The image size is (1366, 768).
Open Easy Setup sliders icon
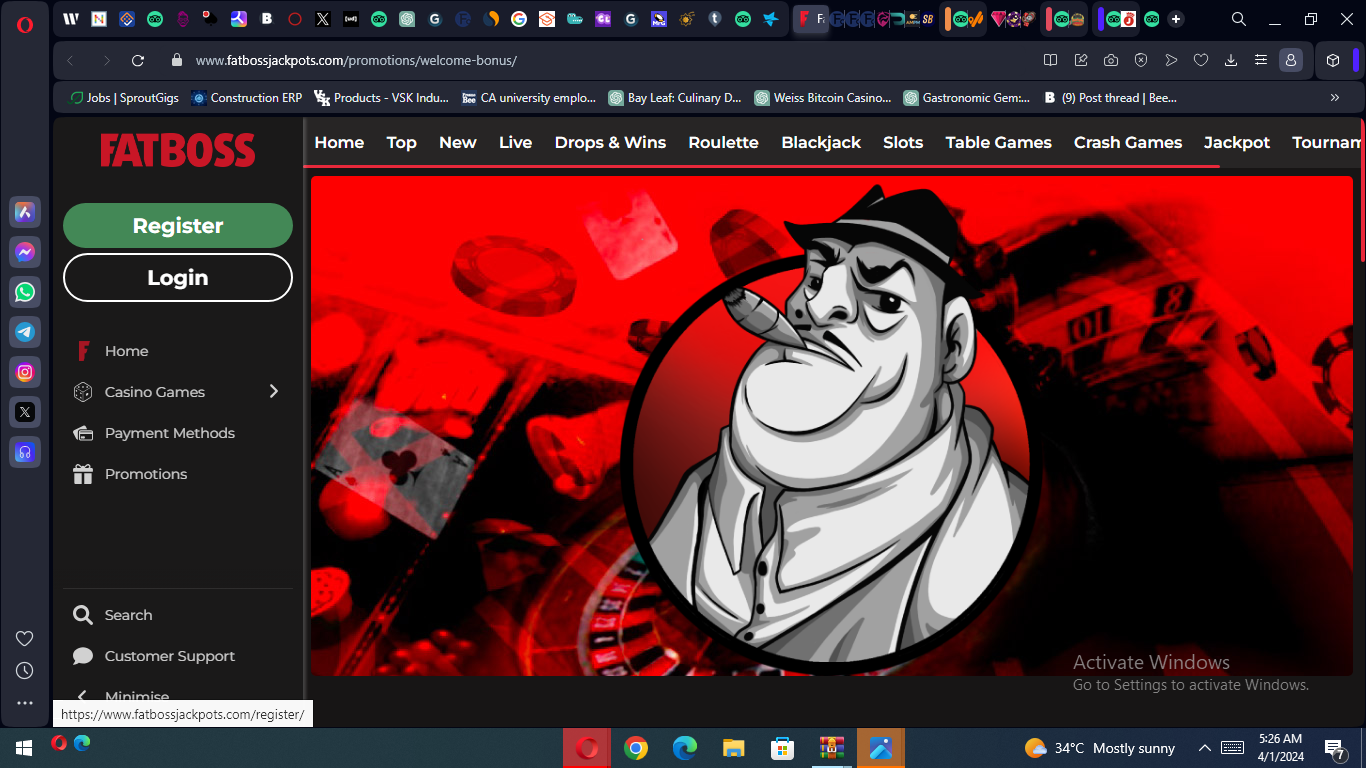1261,60
